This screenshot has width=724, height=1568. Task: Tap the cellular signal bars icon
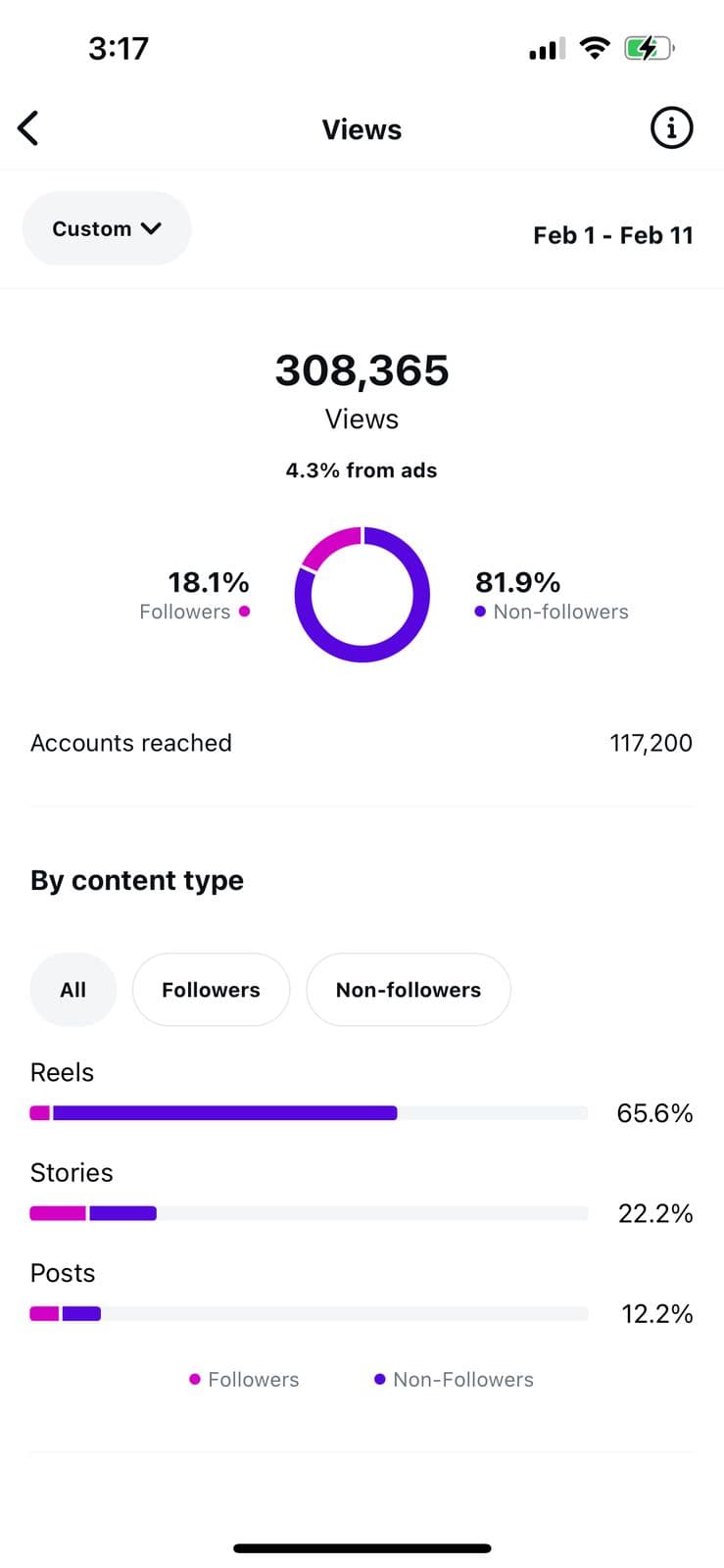[547, 49]
